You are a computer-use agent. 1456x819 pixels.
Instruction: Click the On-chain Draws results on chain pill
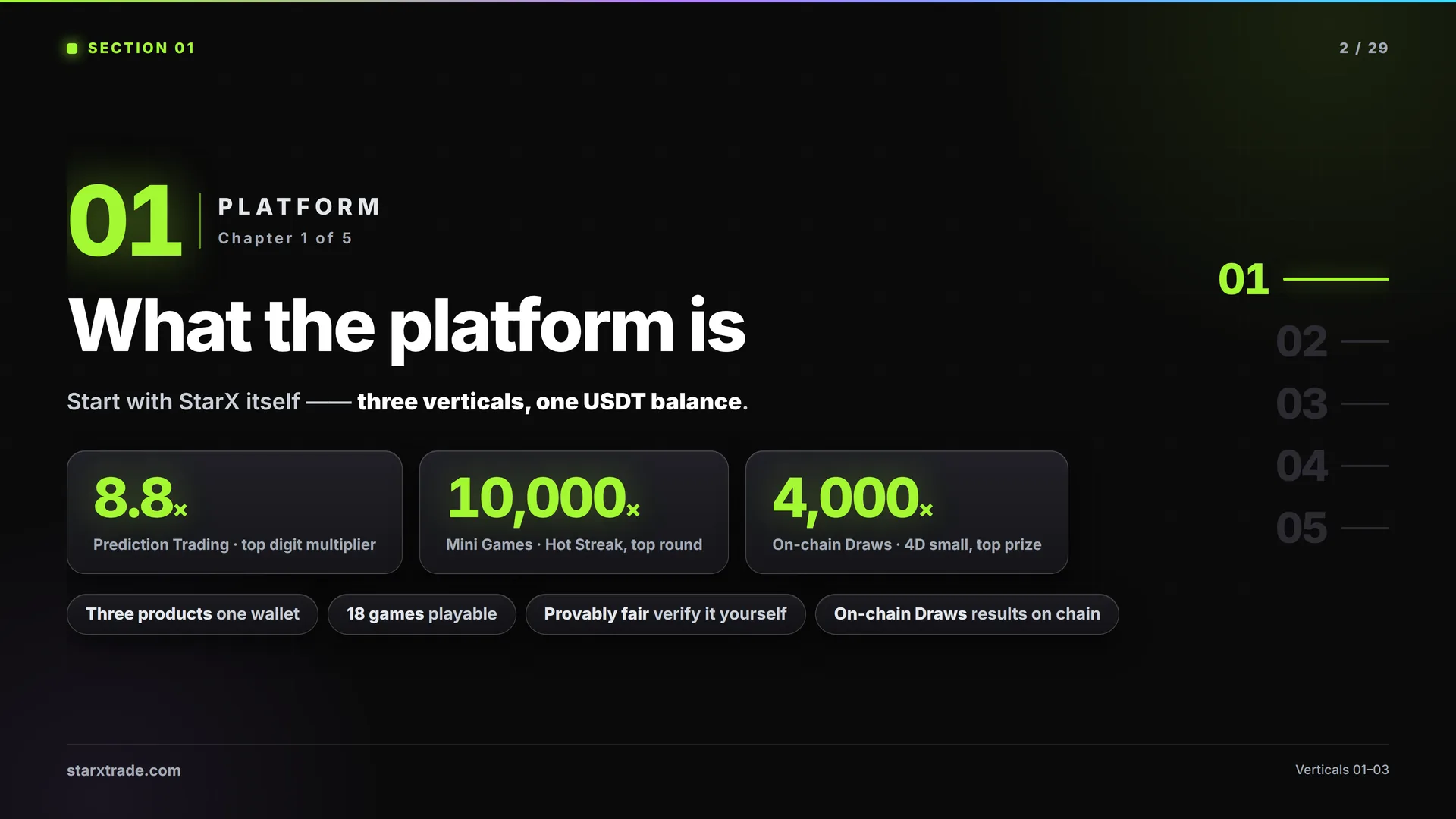tap(967, 614)
